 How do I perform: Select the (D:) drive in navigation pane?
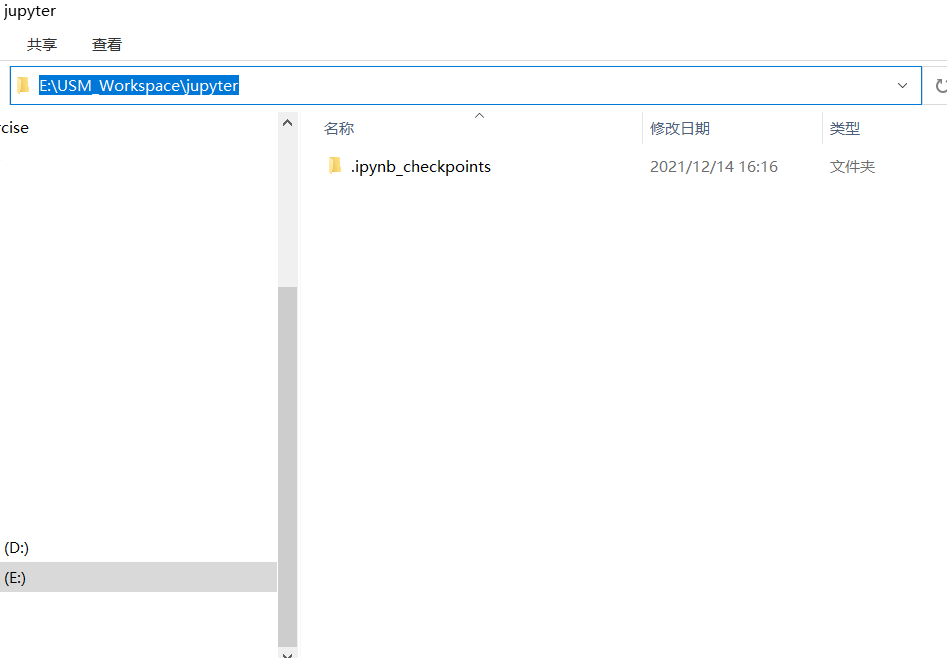point(16,547)
